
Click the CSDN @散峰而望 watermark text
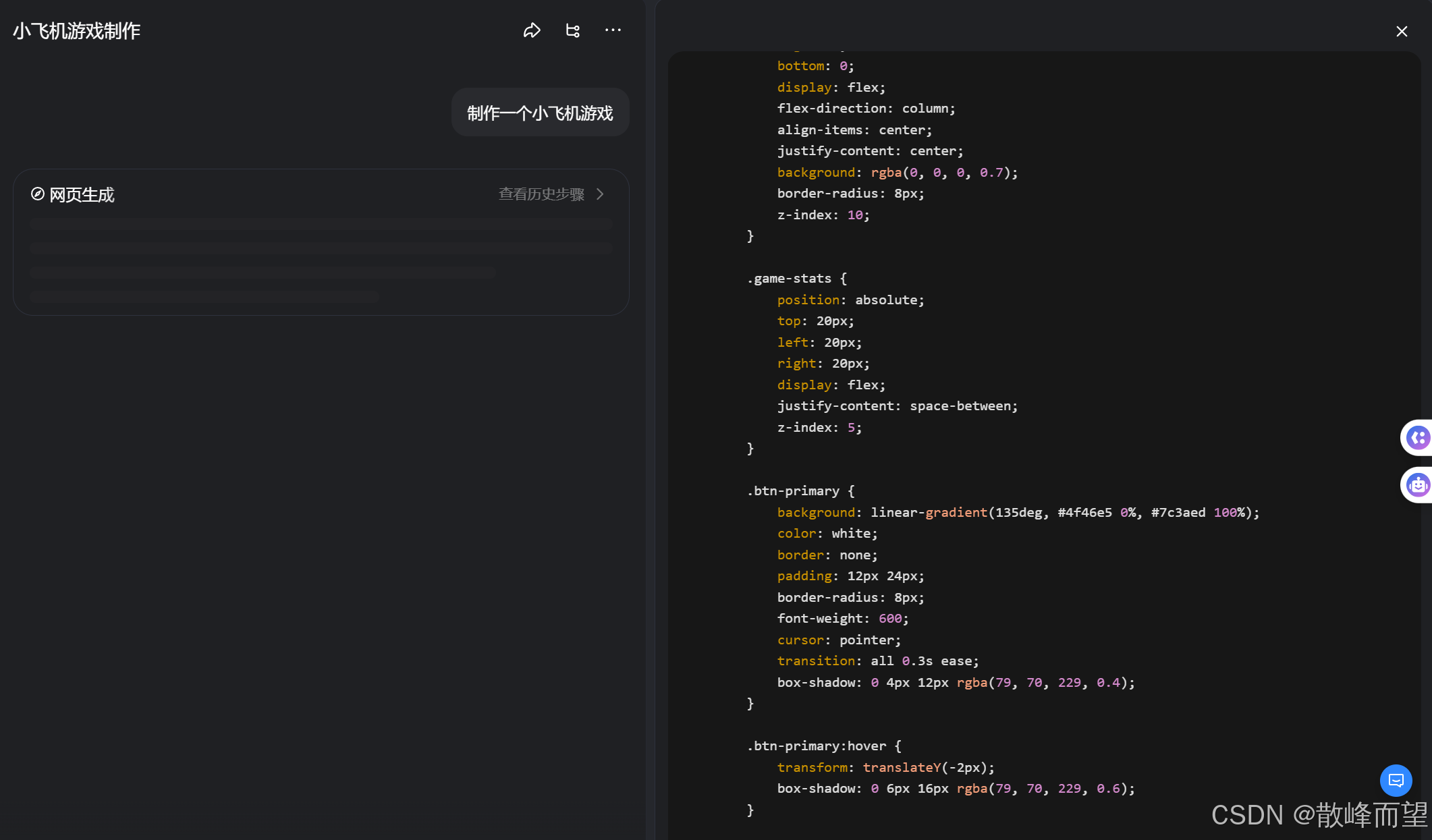(x=1319, y=815)
